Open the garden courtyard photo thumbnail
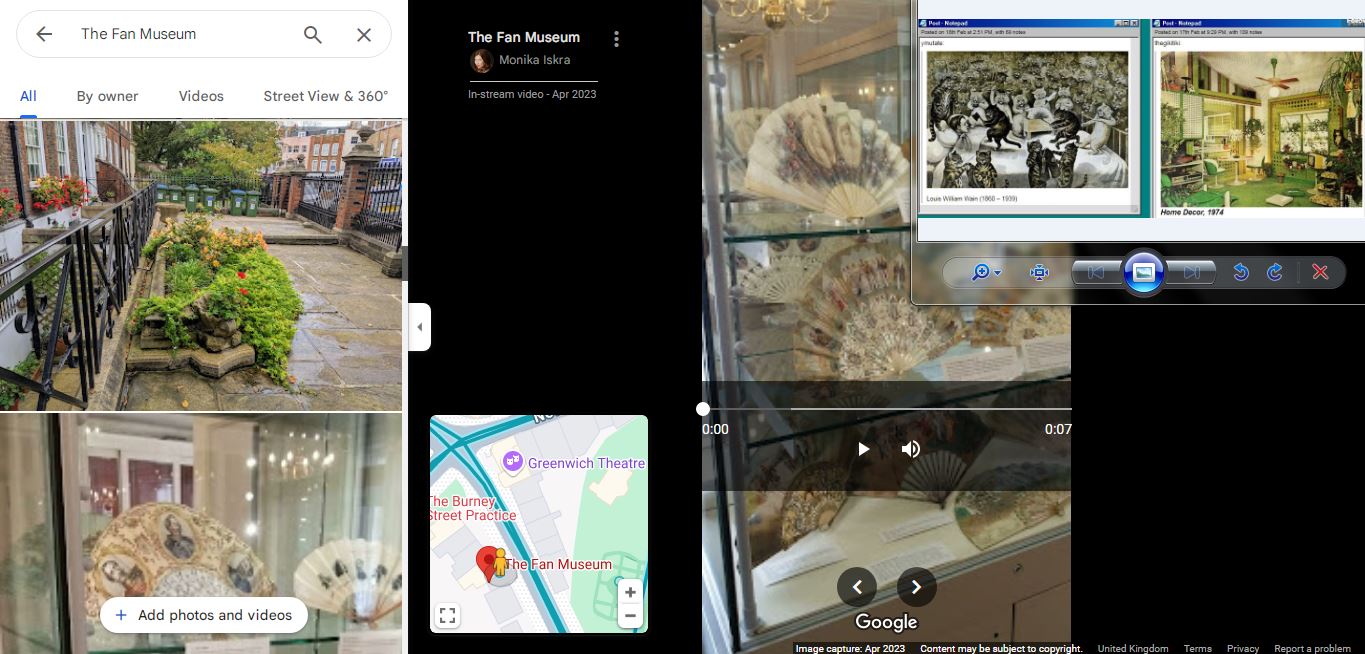 coord(201,265)
